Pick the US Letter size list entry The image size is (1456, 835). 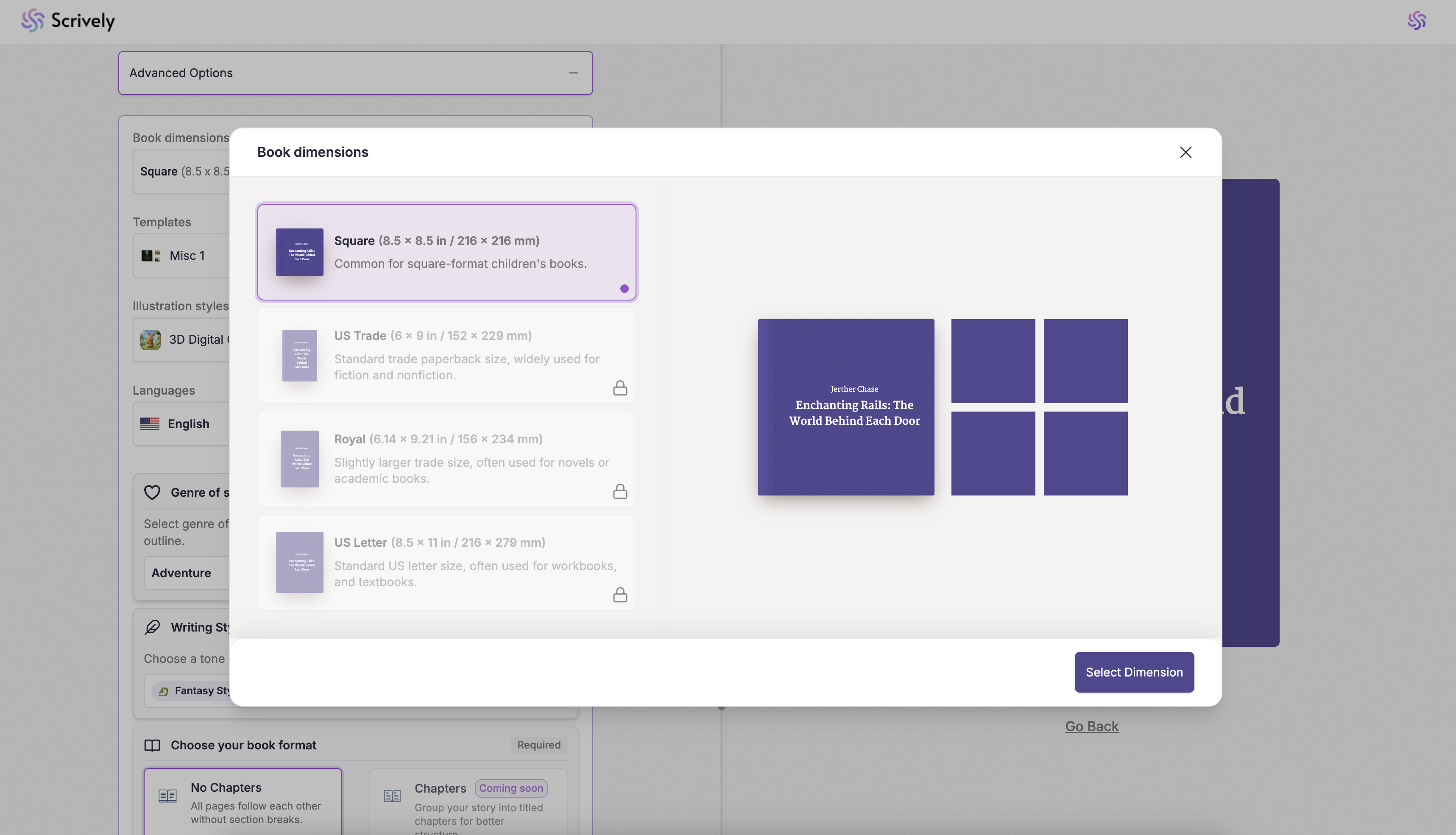tap(446, 562)
